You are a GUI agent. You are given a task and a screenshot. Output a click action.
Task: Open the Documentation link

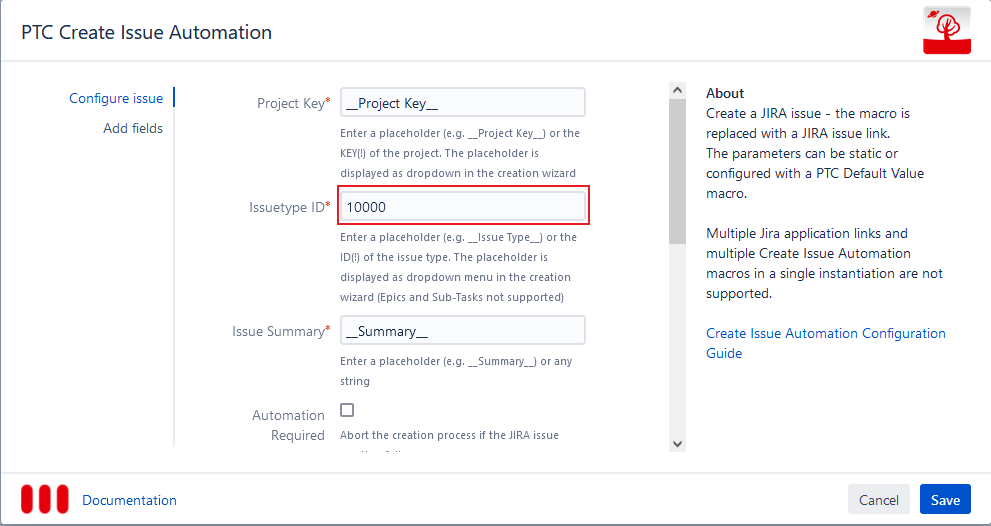129,500
